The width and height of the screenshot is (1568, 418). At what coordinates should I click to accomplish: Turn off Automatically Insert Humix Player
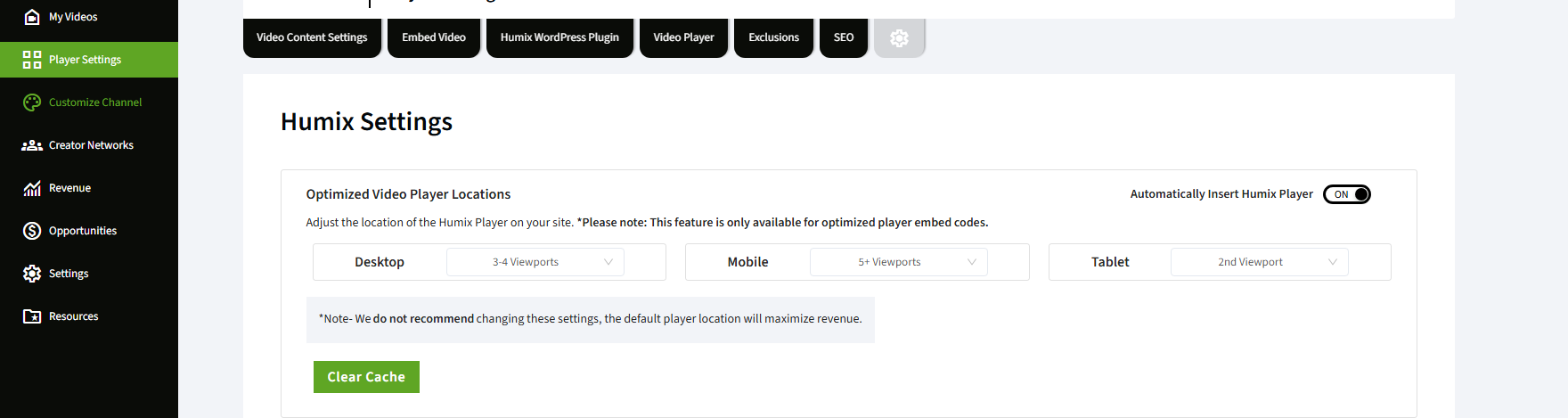(x=1346, y=194)
